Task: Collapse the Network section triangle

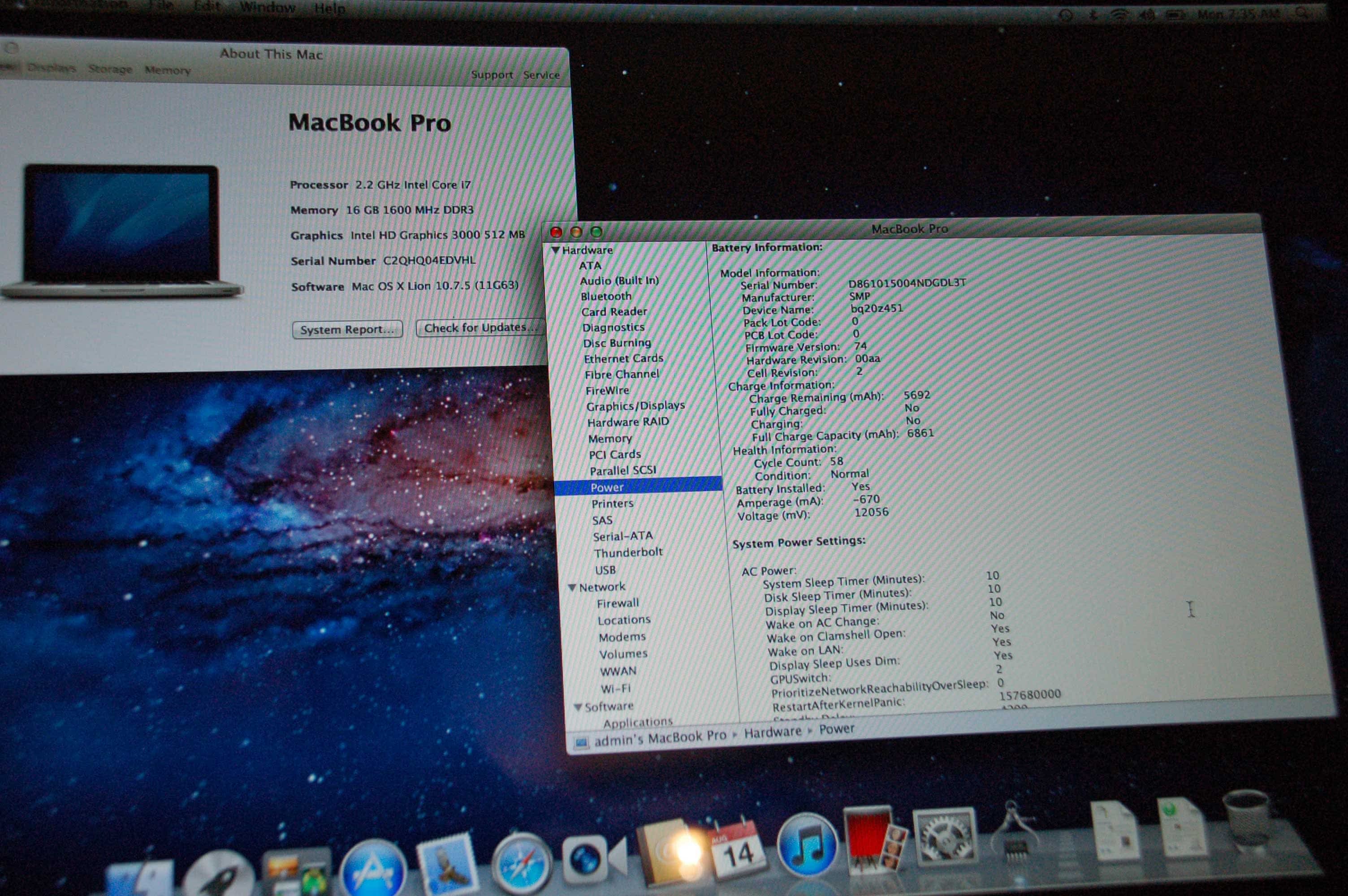Action: (x=572, y=587)
